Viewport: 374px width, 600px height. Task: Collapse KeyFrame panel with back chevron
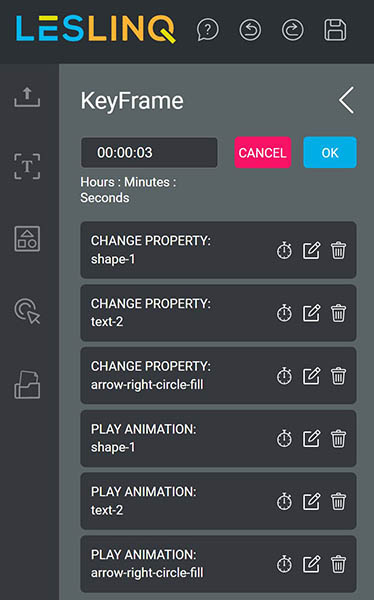coord(346,100)
